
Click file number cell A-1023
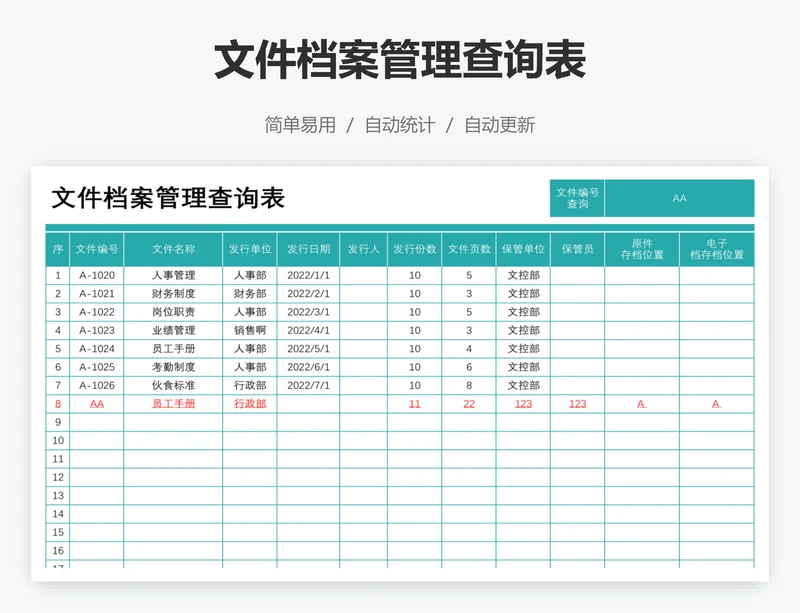97,331
